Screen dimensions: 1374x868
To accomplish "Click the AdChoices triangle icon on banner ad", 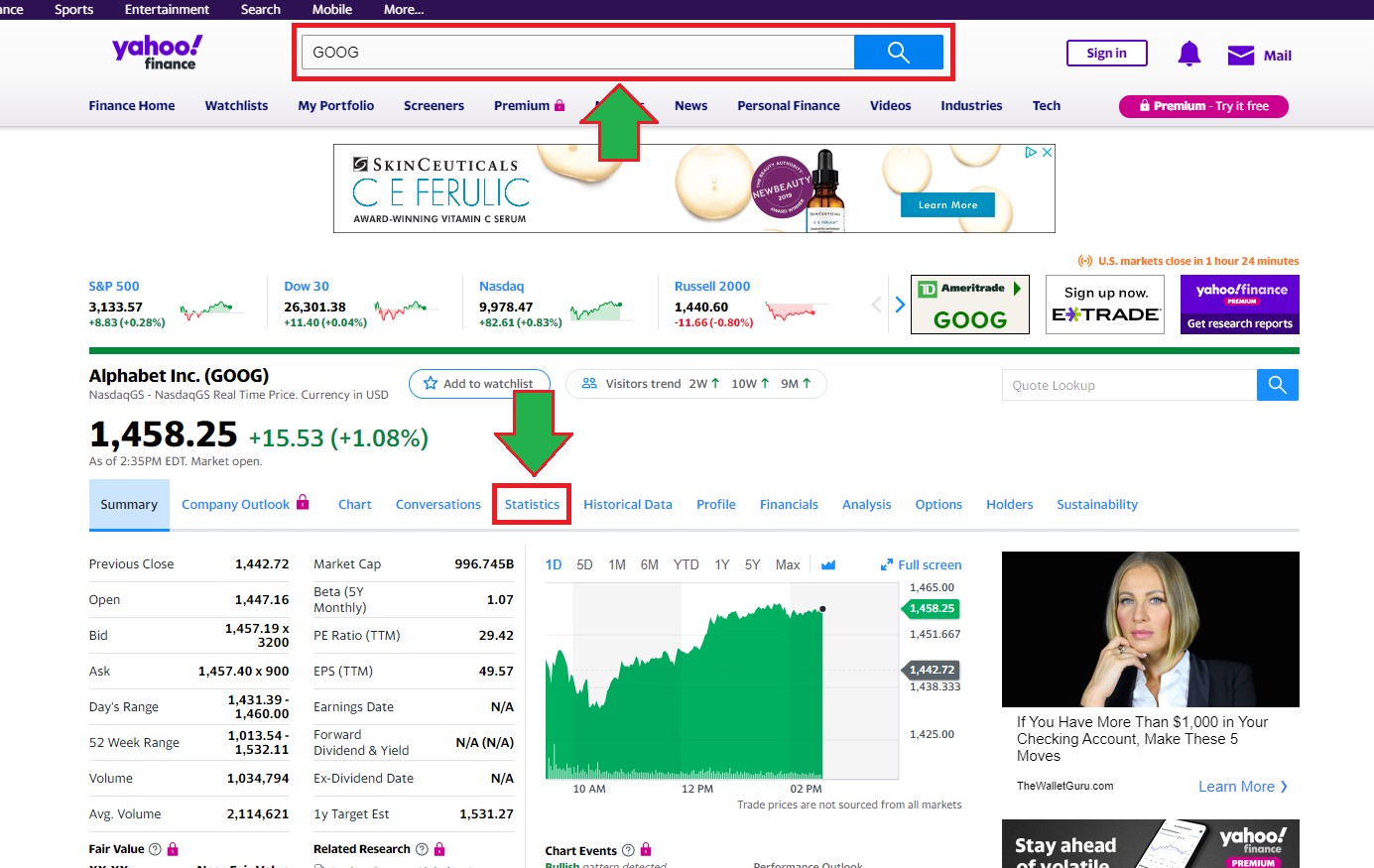I will coord(1031,153).
